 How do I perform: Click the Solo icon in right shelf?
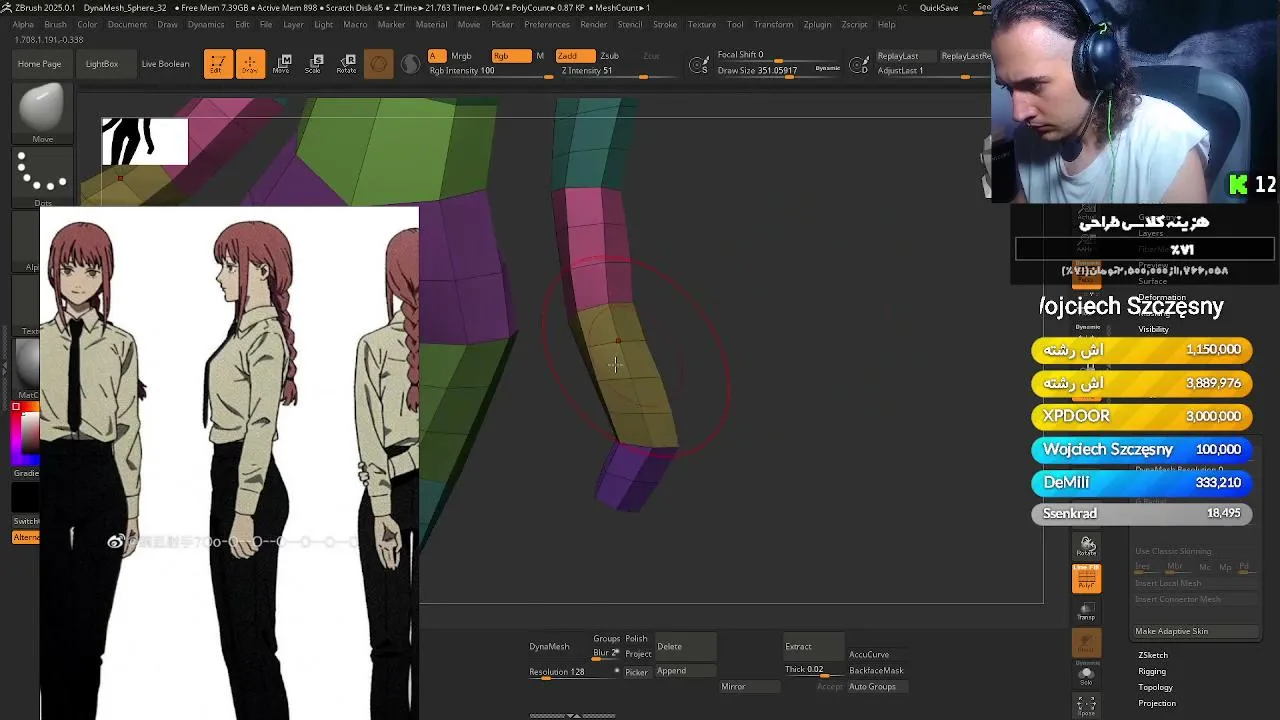click(x=1087, y=675)
